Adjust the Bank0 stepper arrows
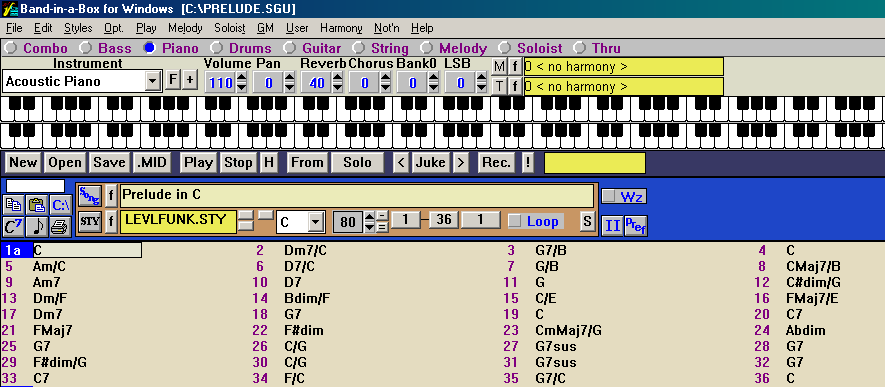Image resolution: width=885 pixels, height=387 pixels. click(x=433, y=83)
